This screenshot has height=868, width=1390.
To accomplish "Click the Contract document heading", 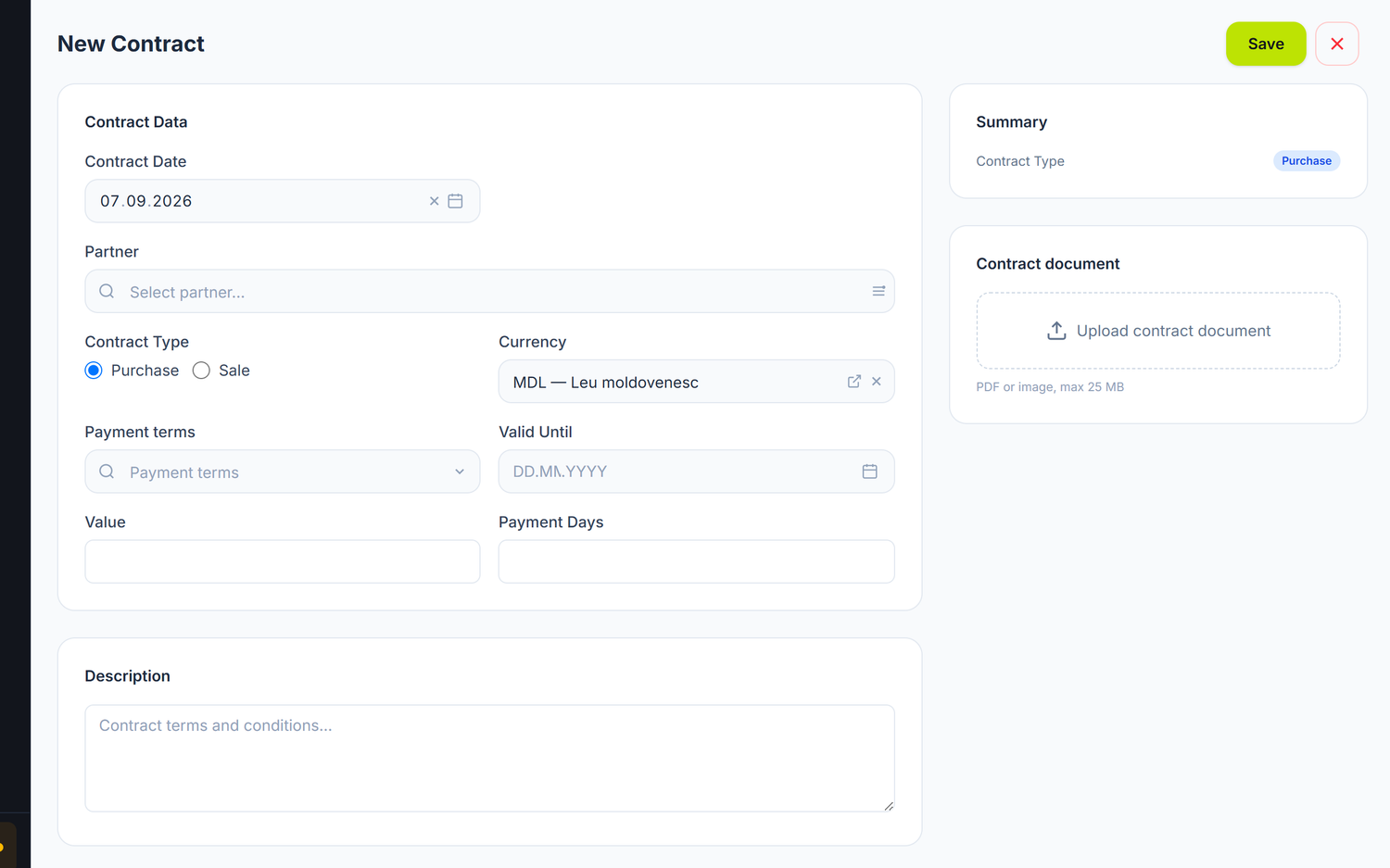I will click(1048, 264).
